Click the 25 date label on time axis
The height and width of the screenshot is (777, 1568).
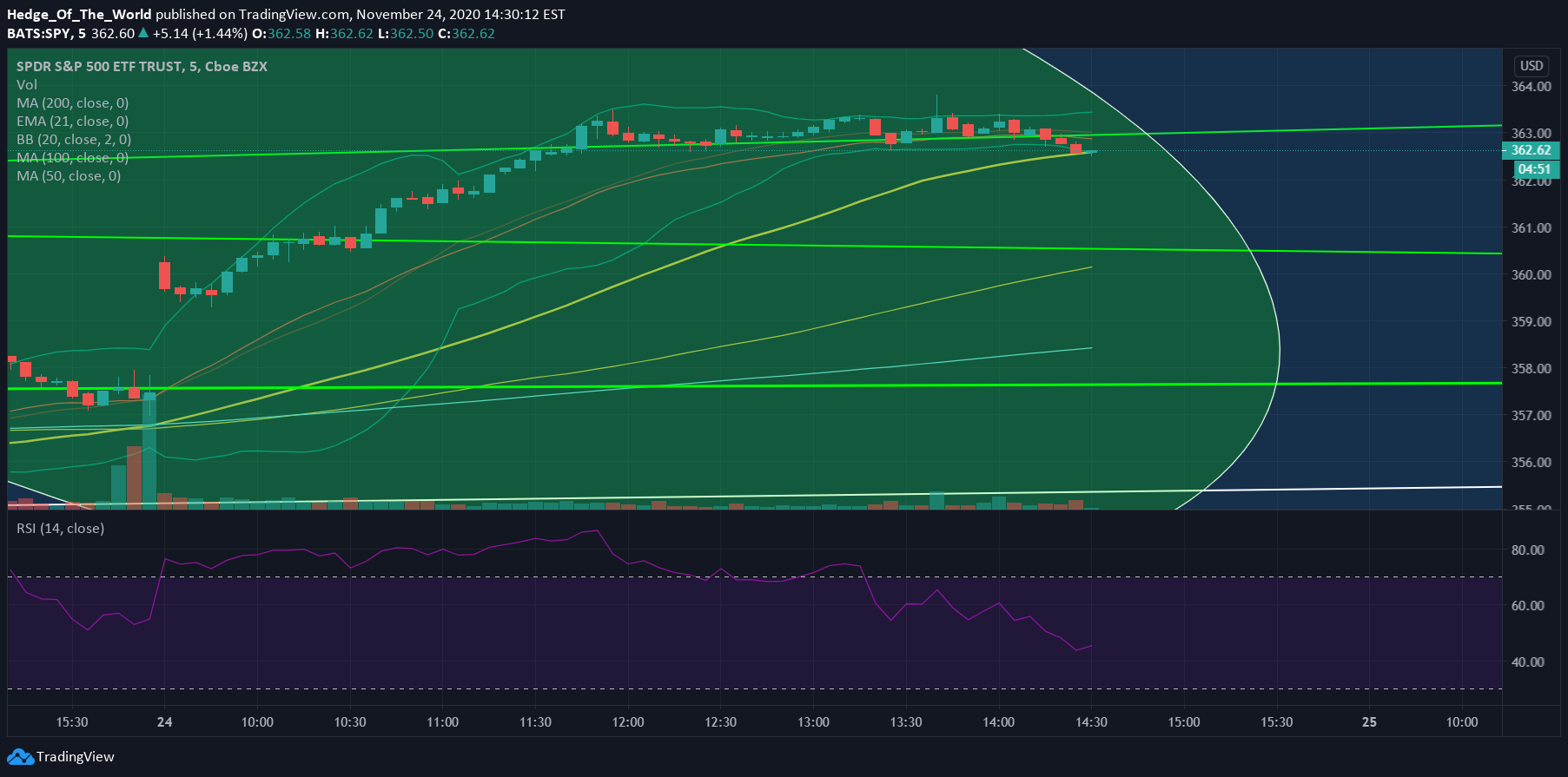pos(1369,722)
